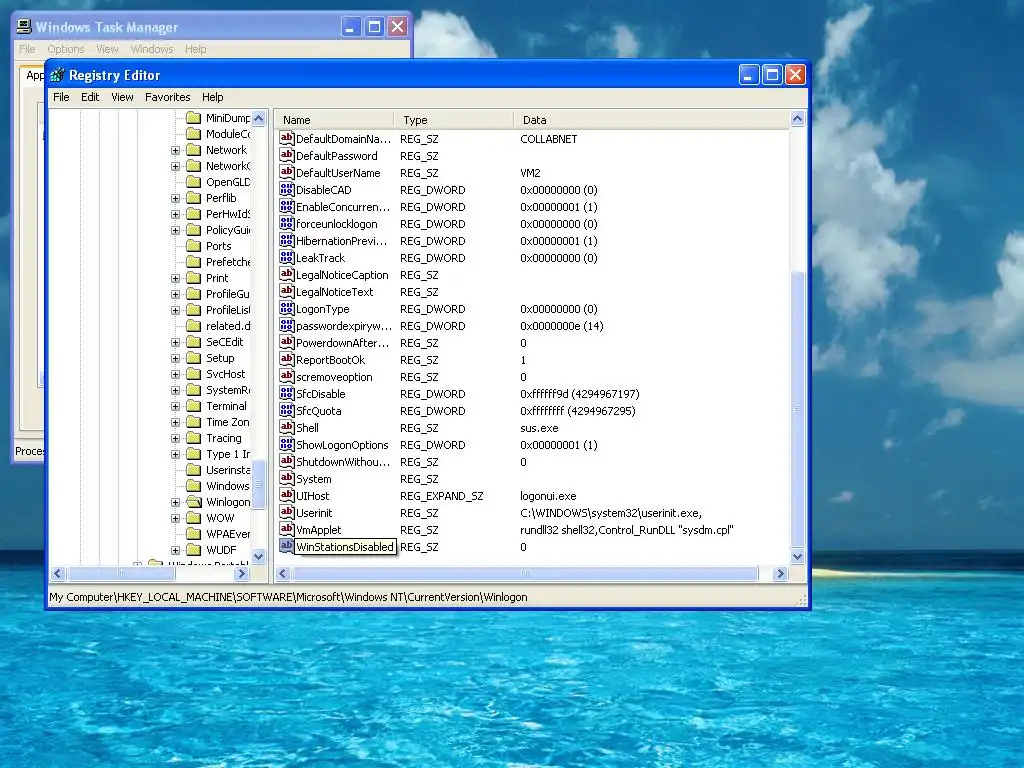Expand the Print tree node

tap(175, 278)
